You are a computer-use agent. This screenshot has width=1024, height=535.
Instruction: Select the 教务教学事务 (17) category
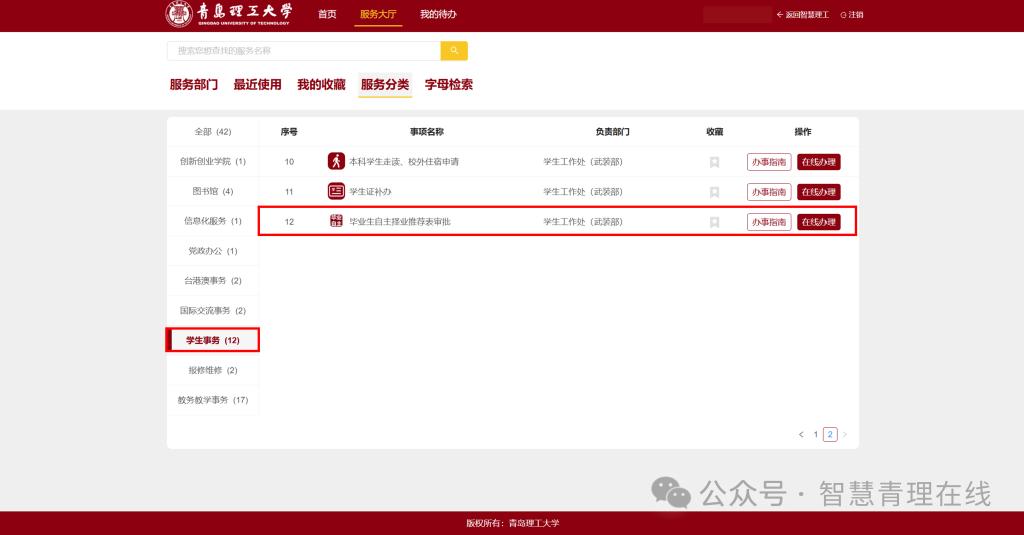(x=213, y=400)
